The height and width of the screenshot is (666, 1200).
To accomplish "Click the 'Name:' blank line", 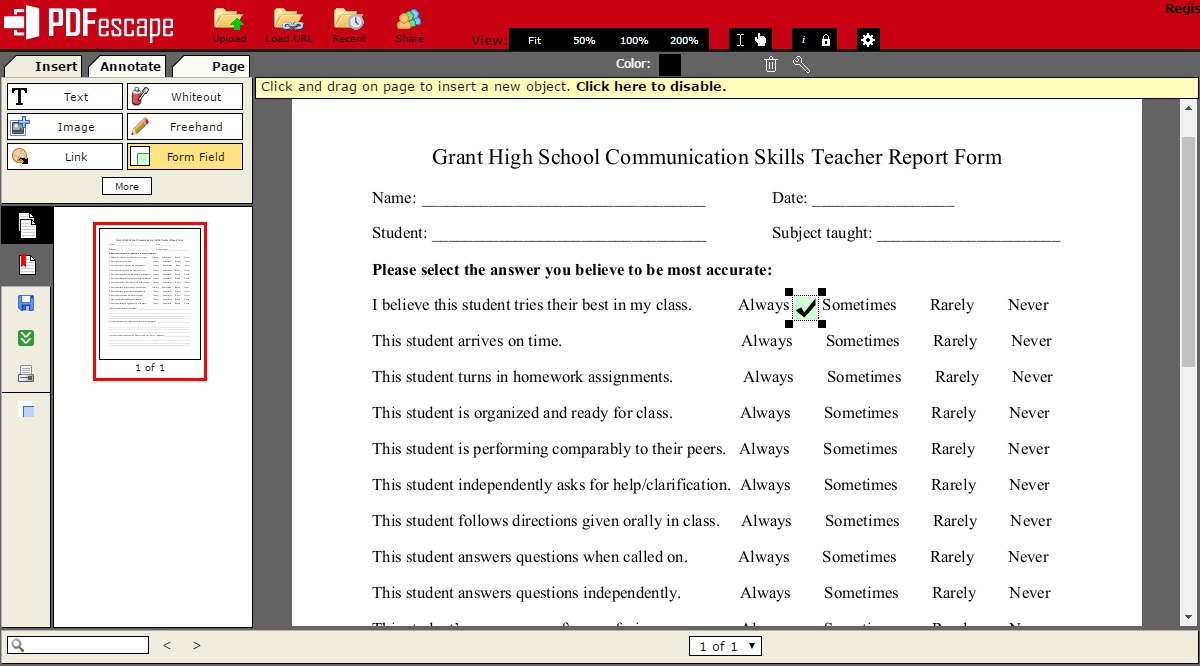I will pos(563,199).
